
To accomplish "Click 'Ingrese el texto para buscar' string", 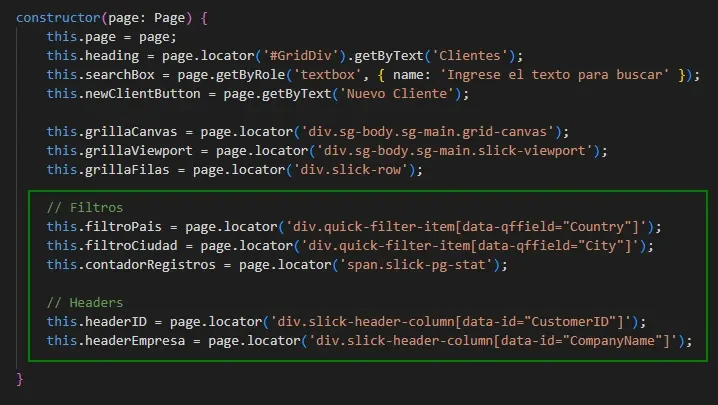I will point(555,75).
